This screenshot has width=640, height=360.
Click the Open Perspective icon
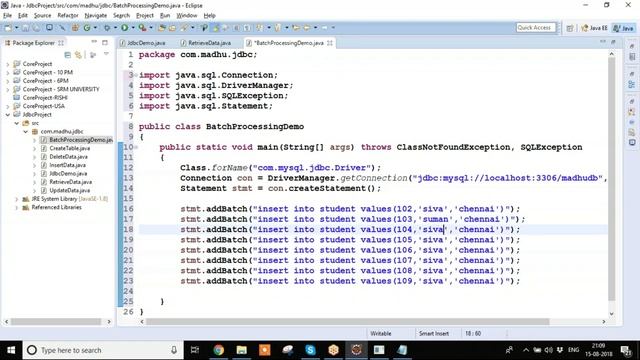[570, 28]
